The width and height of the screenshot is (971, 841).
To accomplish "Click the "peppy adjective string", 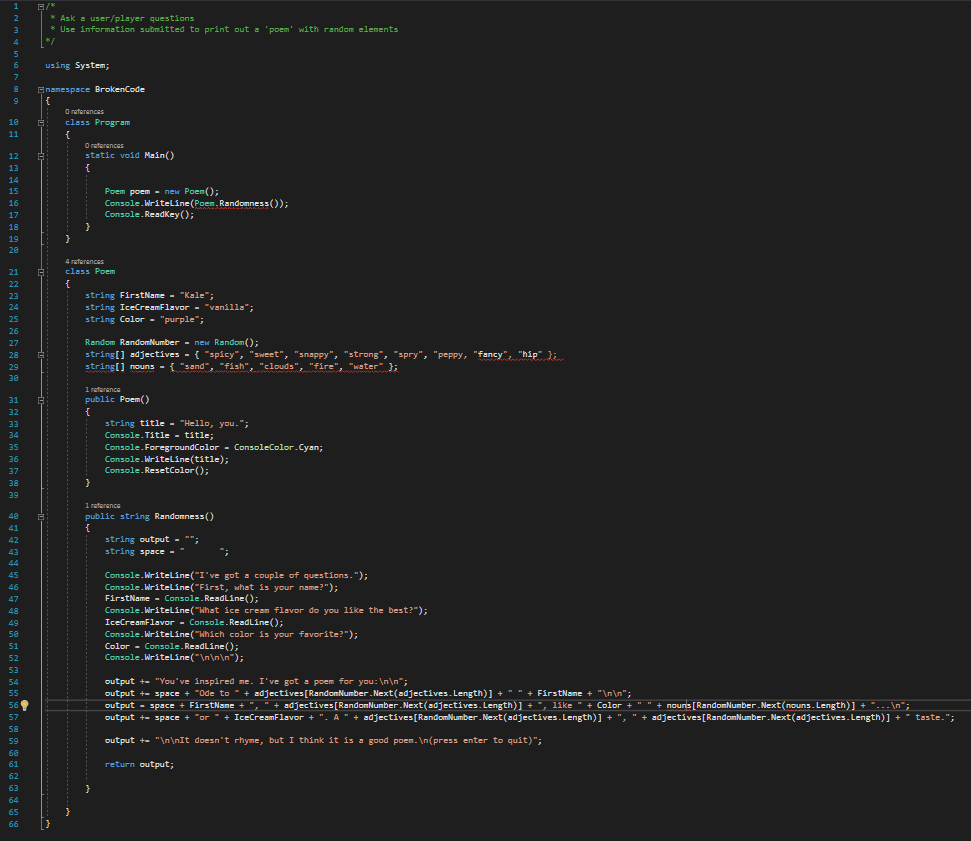I will tap(450, 355).
